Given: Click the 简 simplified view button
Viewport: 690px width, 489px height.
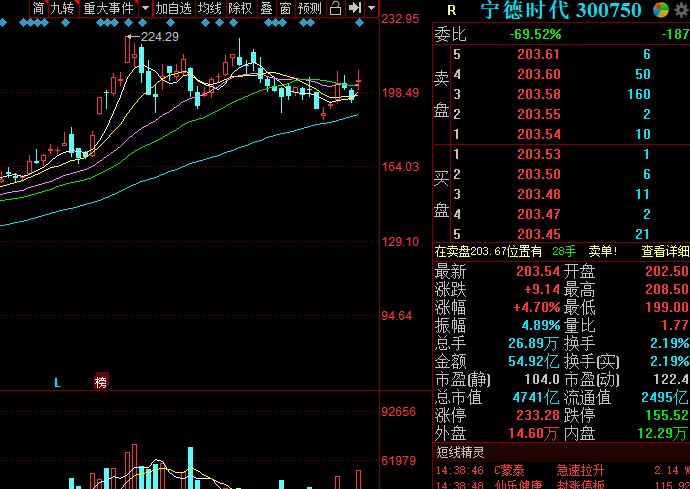Looking at the screenshot, I should pos(38,8).
